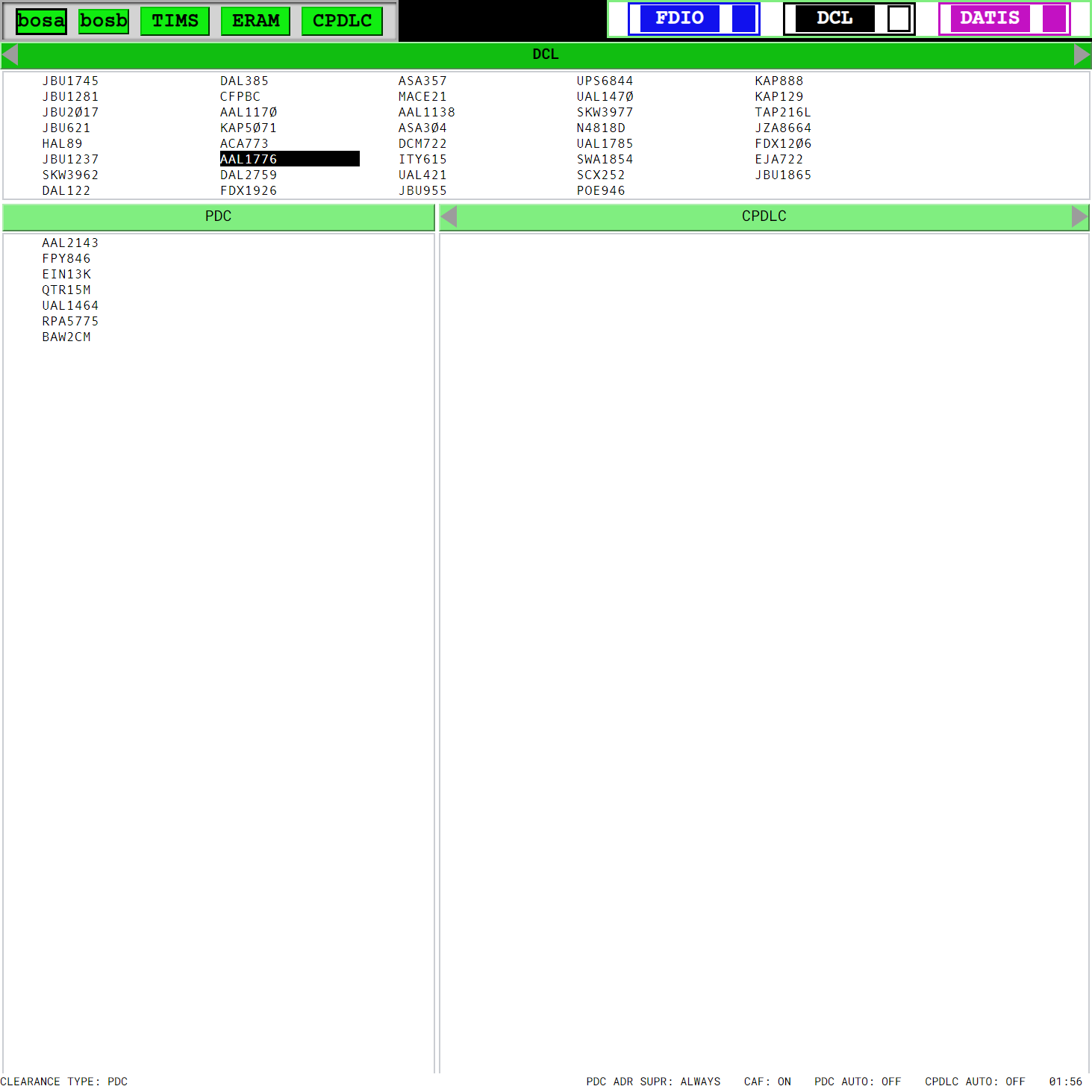
Task: Select flight ASA357
Action: pyautogui.click(x=422, y=81)
